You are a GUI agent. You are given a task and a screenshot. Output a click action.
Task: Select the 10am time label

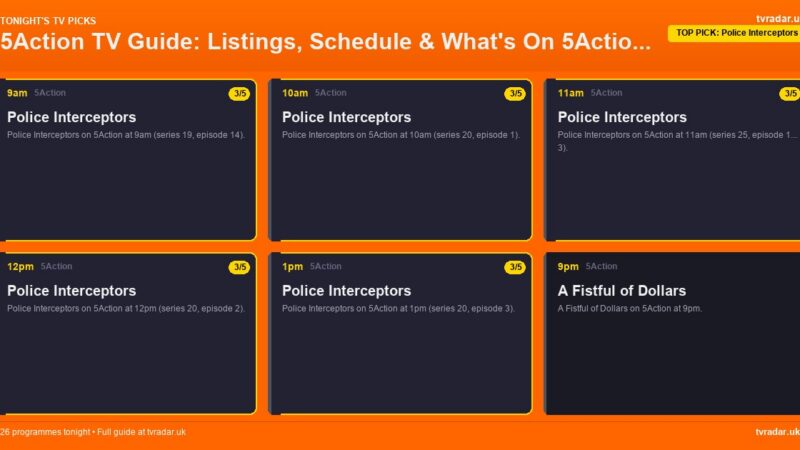[295, 93]
